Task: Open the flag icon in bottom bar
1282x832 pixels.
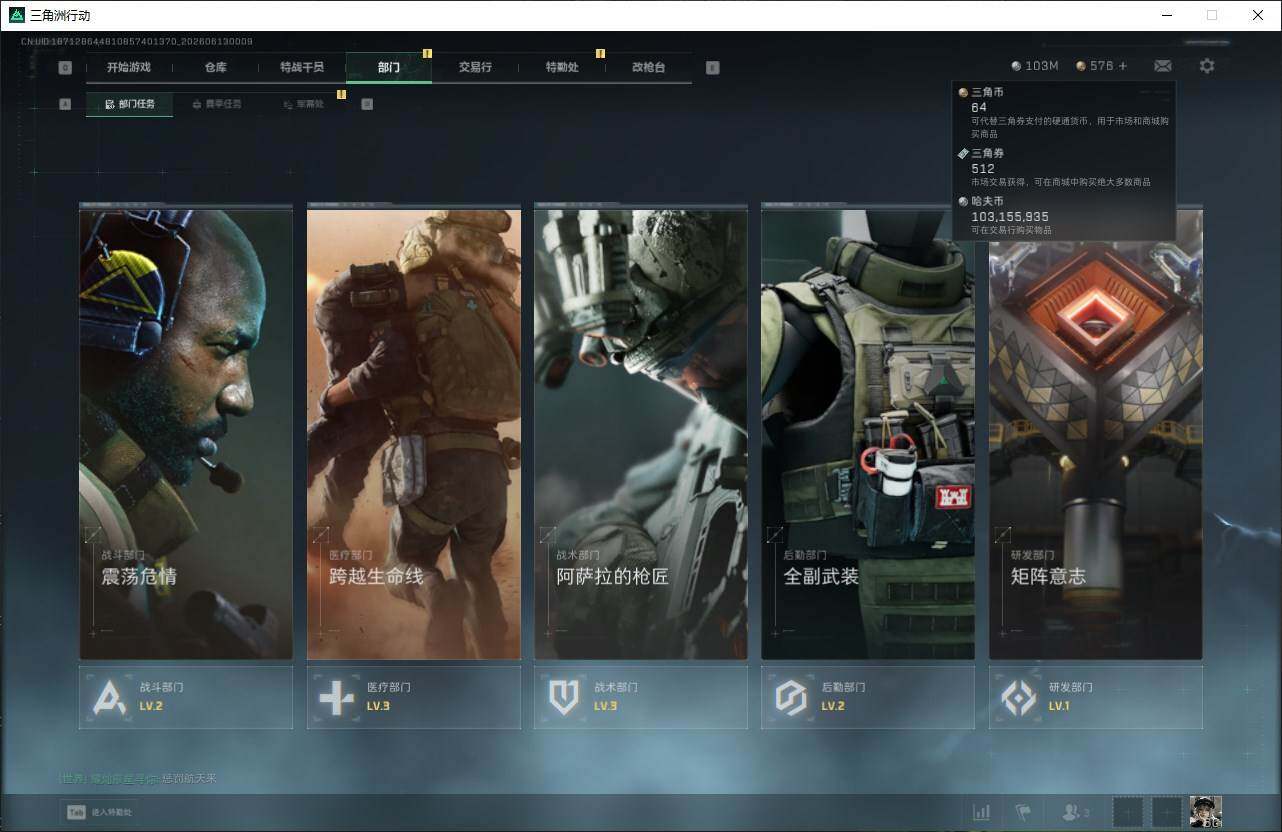Action: click(x=1023, y=812)
